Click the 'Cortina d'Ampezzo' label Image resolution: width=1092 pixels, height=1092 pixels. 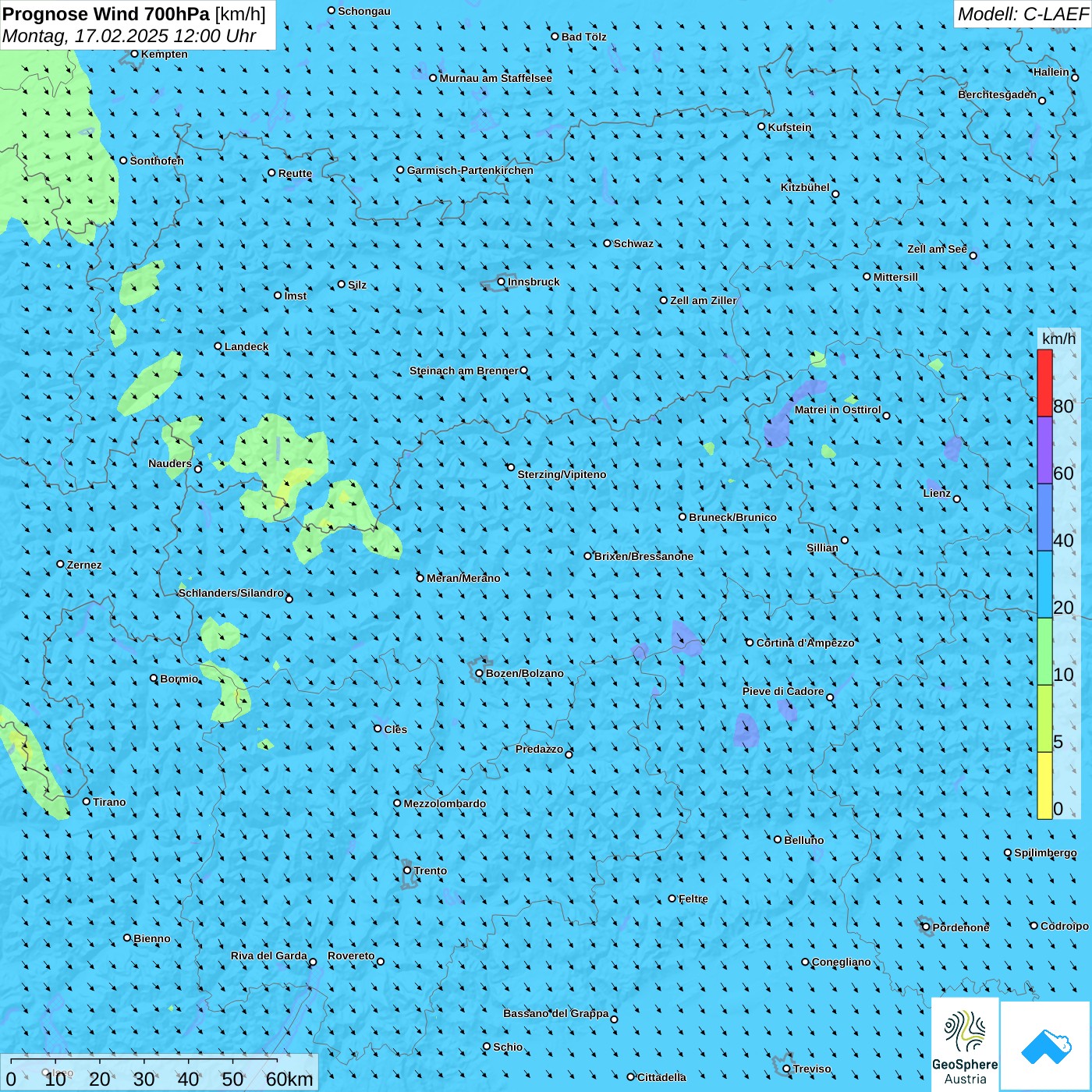pyautogui.click(x=806, y=643)
